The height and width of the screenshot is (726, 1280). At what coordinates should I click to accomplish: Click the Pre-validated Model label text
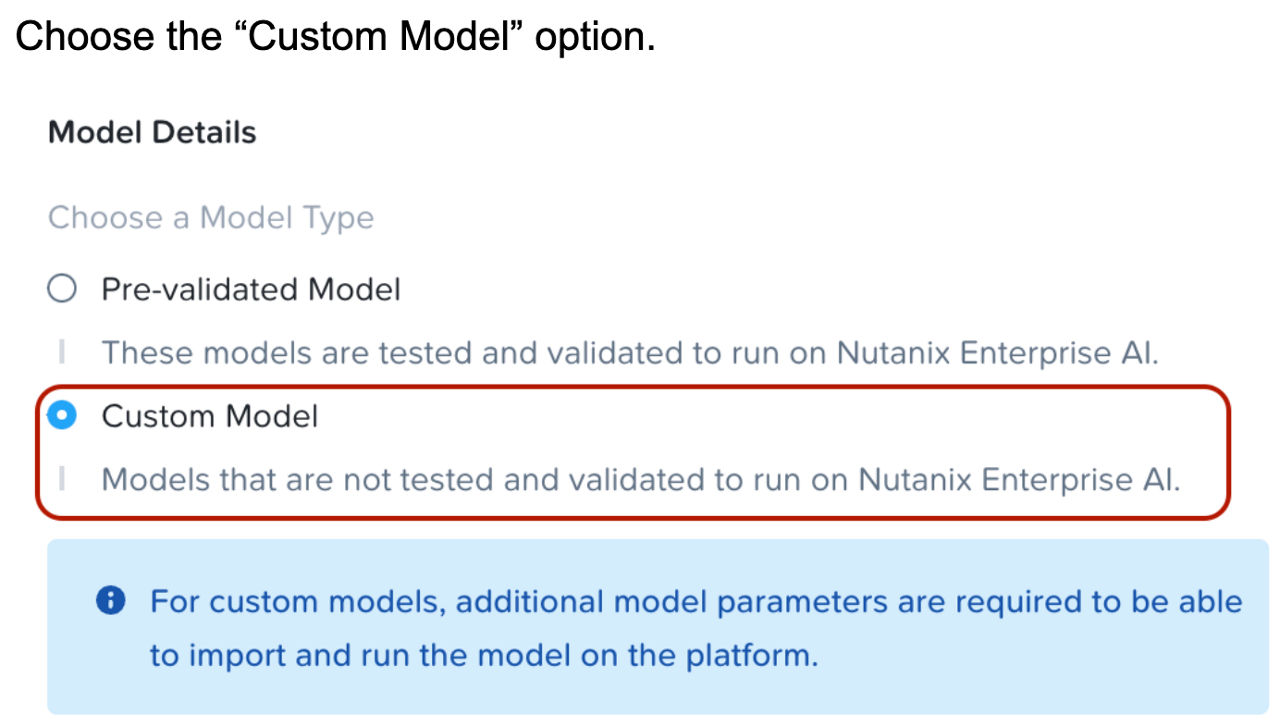248,290
